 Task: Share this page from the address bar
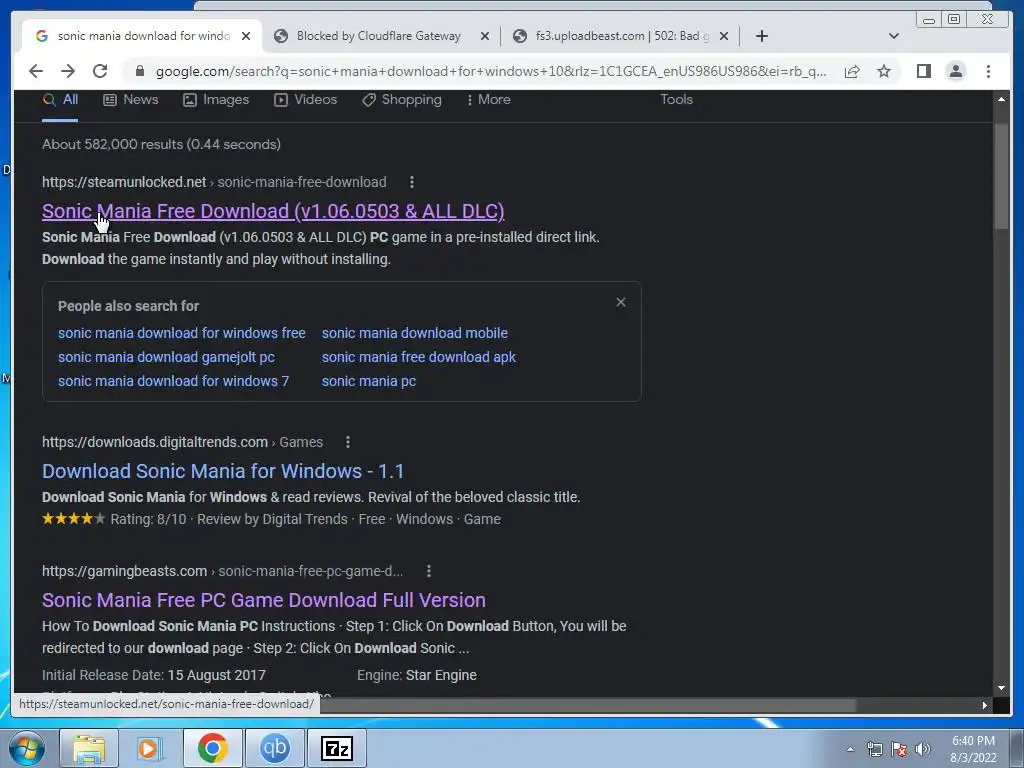tap(852, 71)
